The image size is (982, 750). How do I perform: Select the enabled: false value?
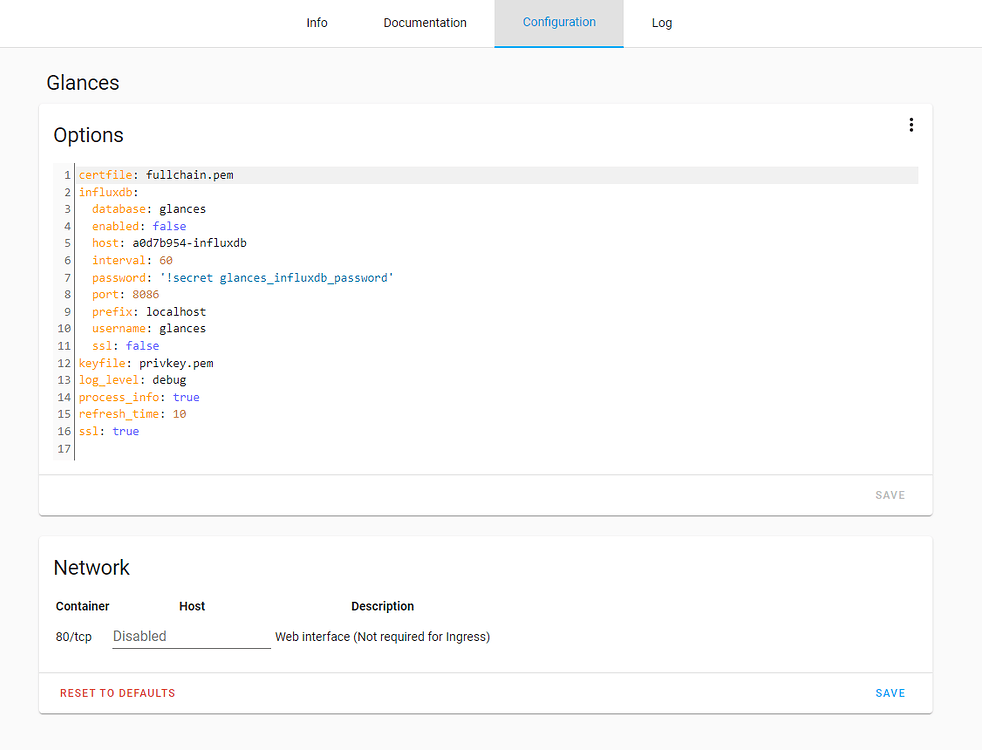click(169, 225)
